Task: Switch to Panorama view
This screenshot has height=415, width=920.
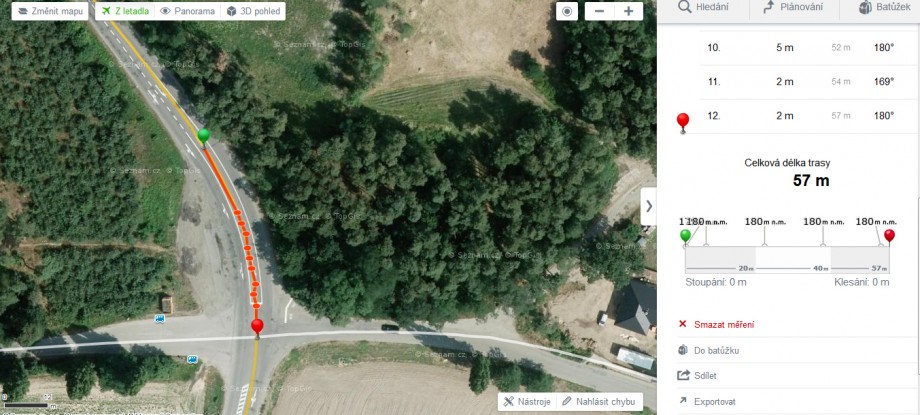Action: coord(187,11)
